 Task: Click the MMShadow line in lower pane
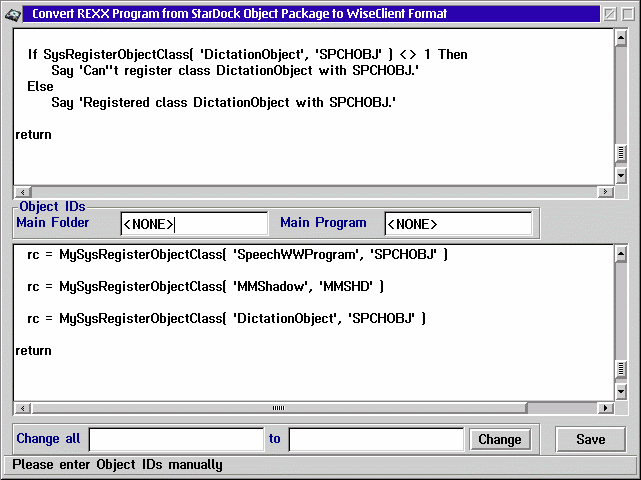pos(205,287)
